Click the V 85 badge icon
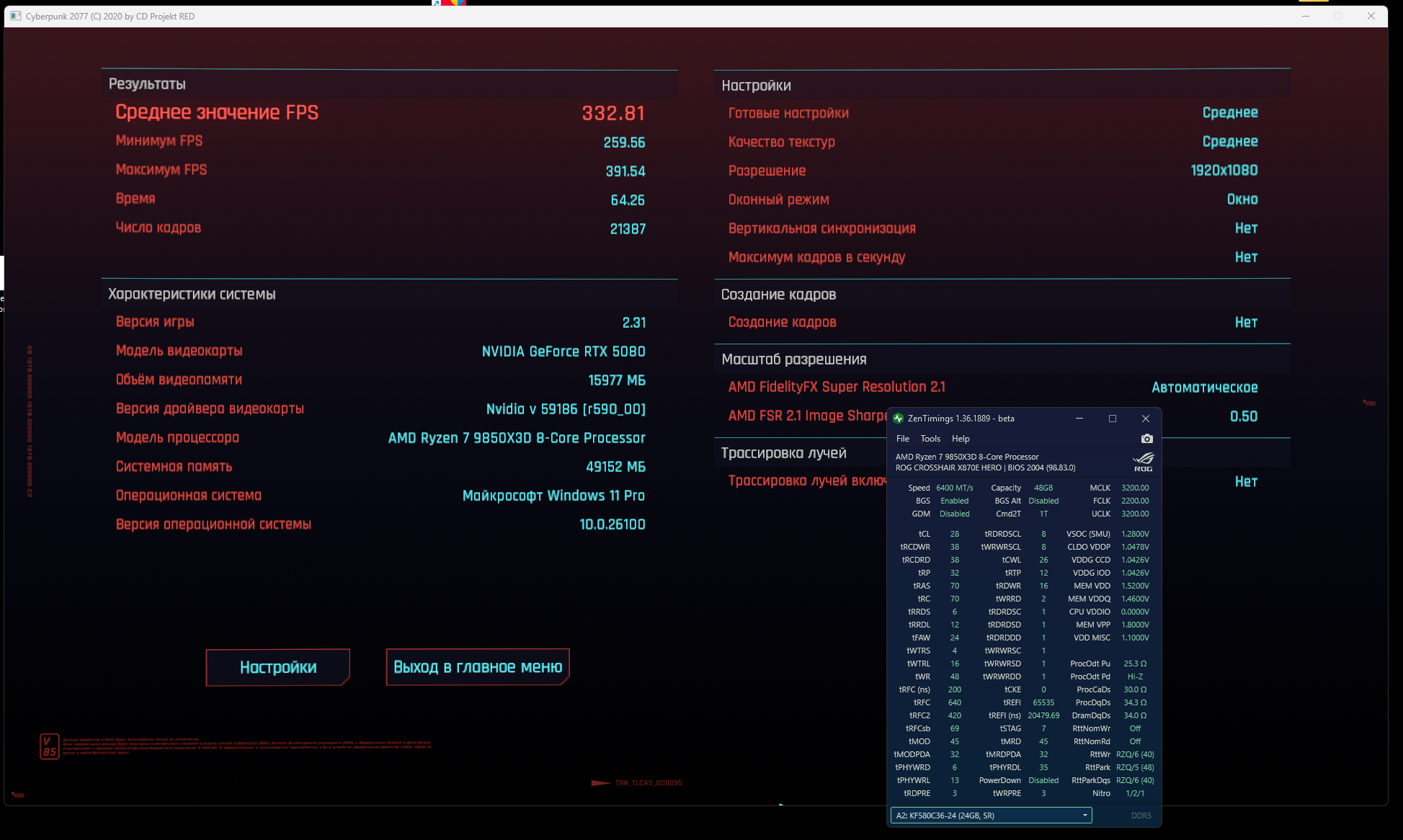This screenshot has width=1403, height=840. coord(49,746)
